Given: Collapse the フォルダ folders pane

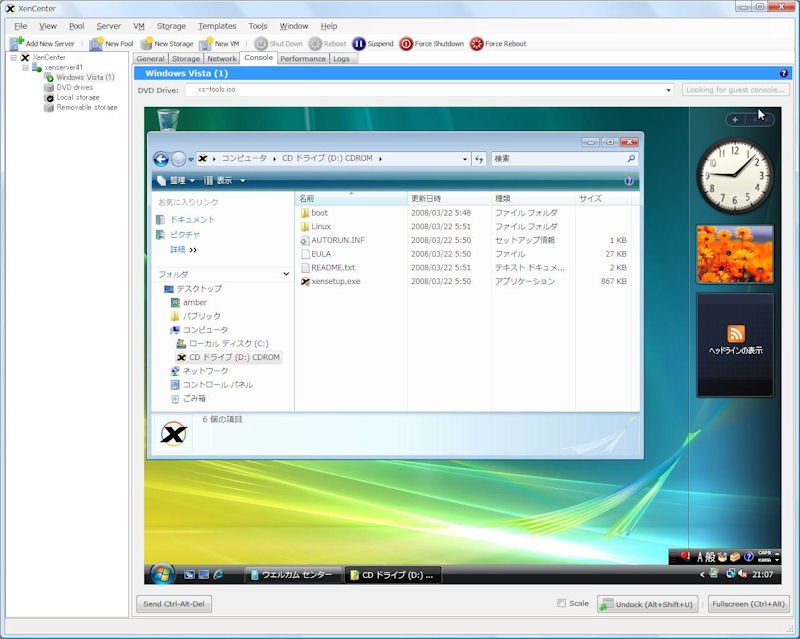Looking at the screenshot, I should click(286, 274).
